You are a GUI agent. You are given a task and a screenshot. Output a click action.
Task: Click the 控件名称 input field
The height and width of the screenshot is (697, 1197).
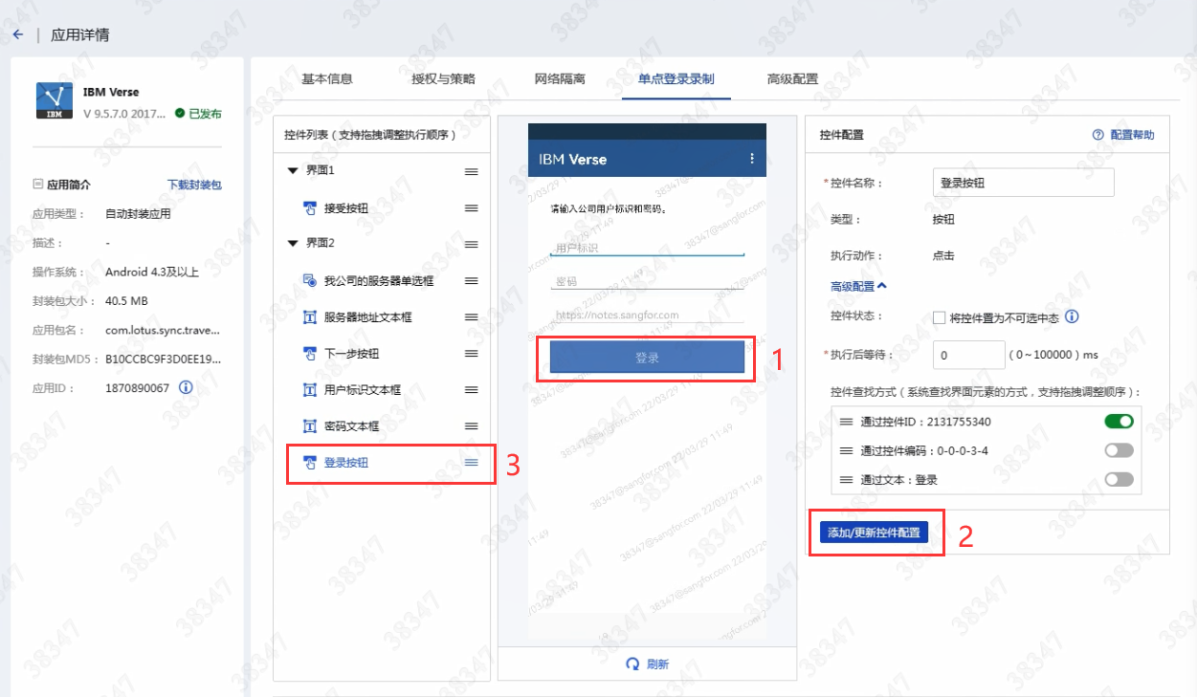1022,183
